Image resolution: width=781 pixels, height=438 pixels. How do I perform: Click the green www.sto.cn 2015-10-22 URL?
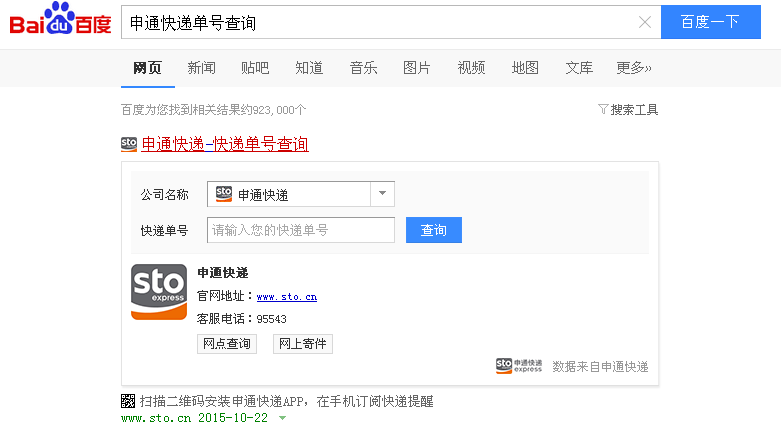pyautogui.click(x=194, y=418)
